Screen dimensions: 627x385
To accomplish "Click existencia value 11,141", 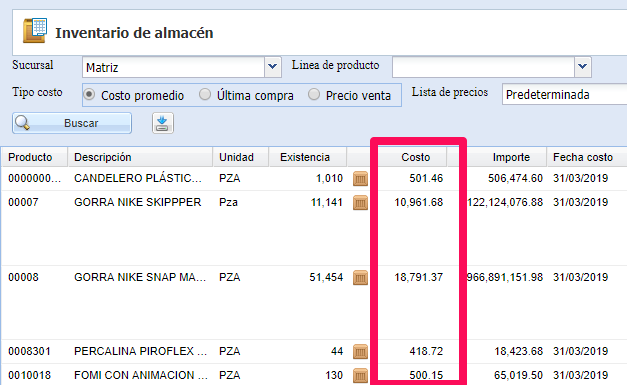I will pos(327,202).
